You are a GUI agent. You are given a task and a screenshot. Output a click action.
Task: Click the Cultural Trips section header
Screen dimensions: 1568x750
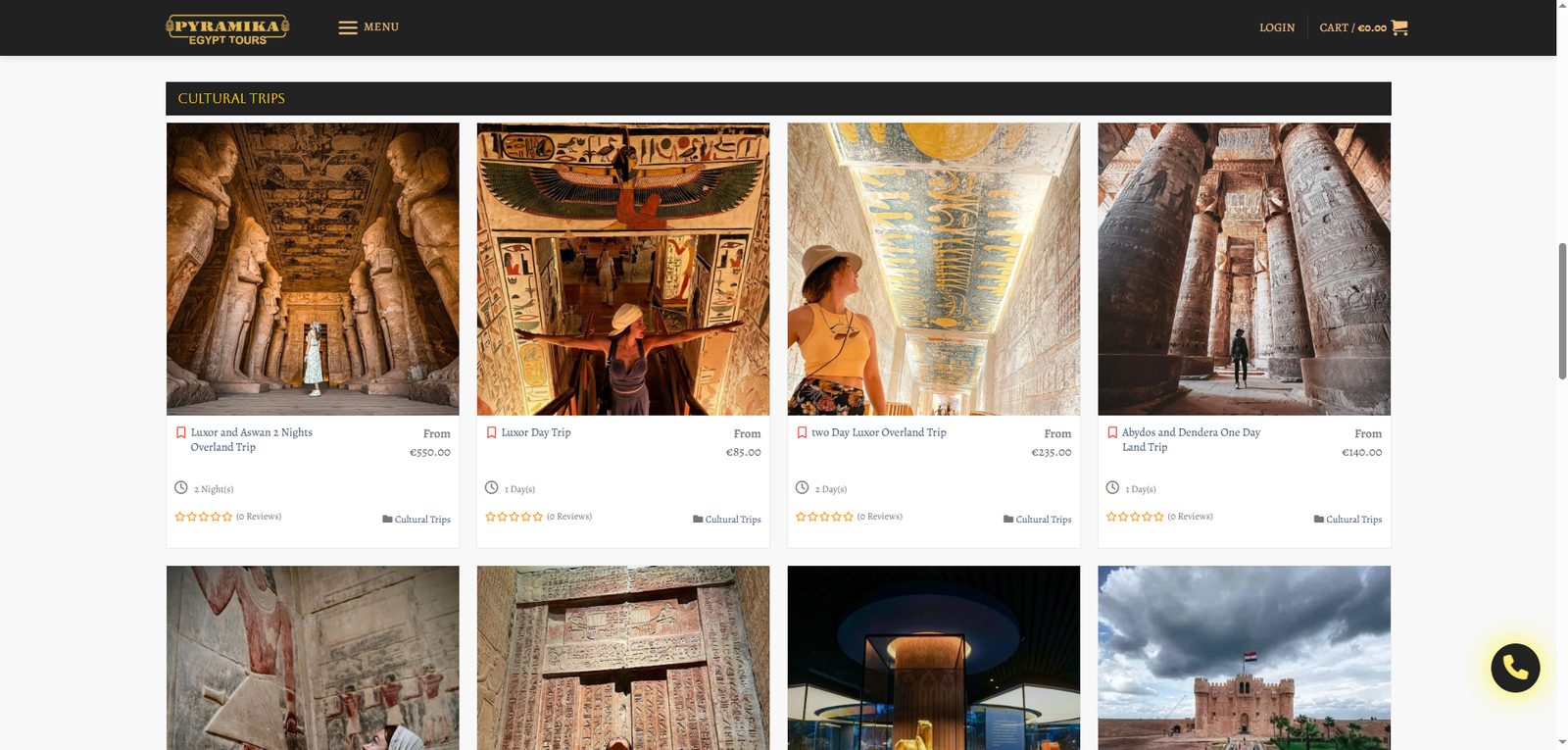[231, 99]
